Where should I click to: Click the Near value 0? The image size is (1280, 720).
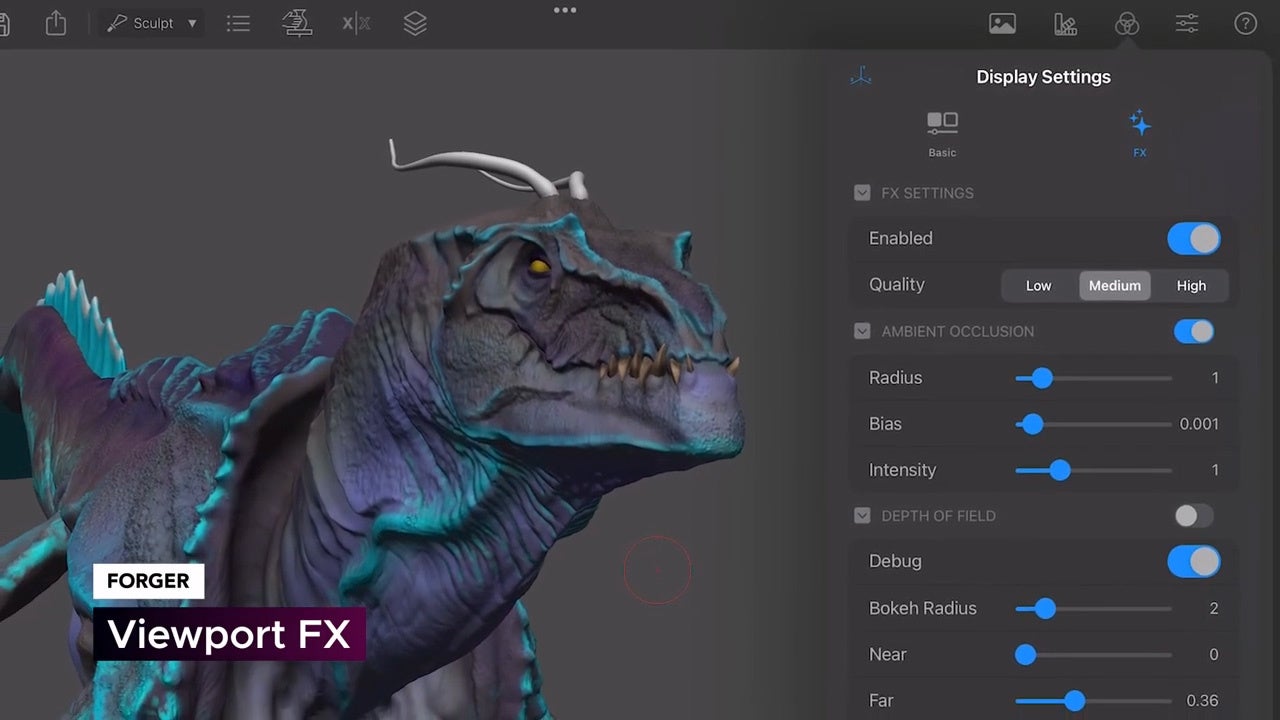point(1214,655)
